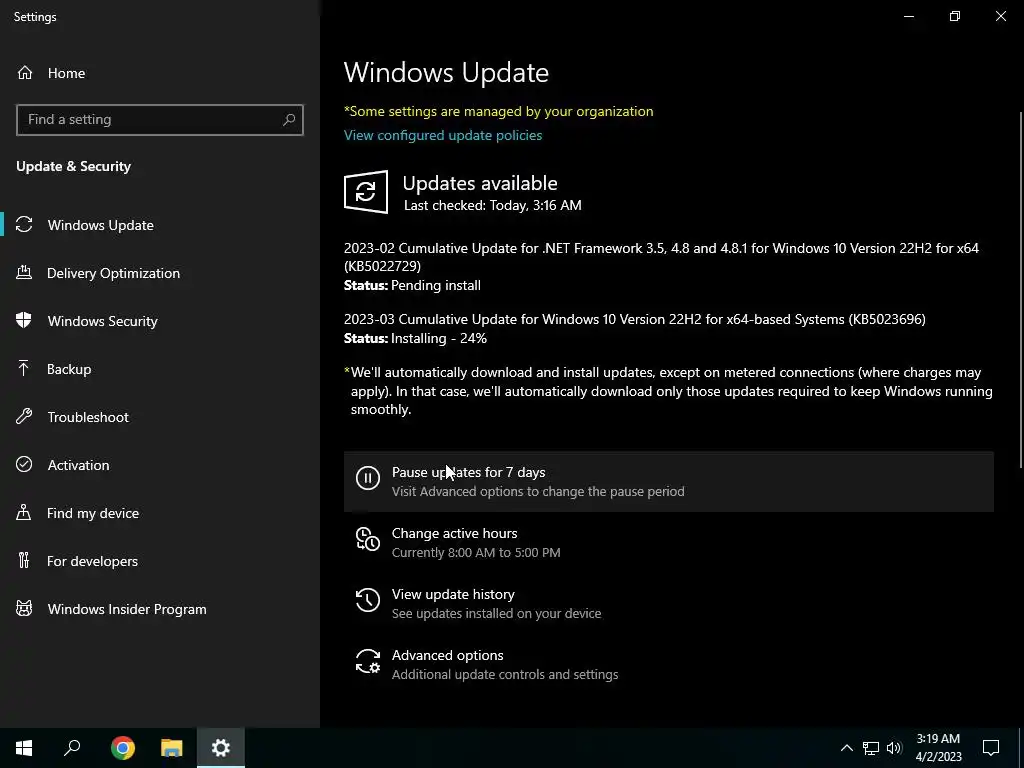The image size is (1024, 768).
Task: Open taskbar search magnifier
Action: click(72, 748)
